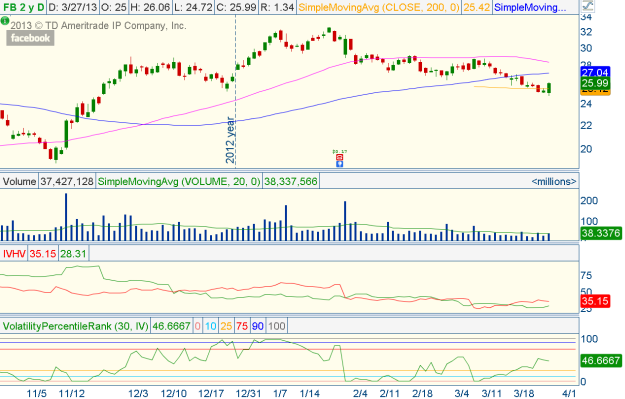Click the 46.6667 value in the VolatilityPercentileRank header
Image resolution: width=625 pixels, height=399 pixels.
pyautogui.click(x=171, y=326)
